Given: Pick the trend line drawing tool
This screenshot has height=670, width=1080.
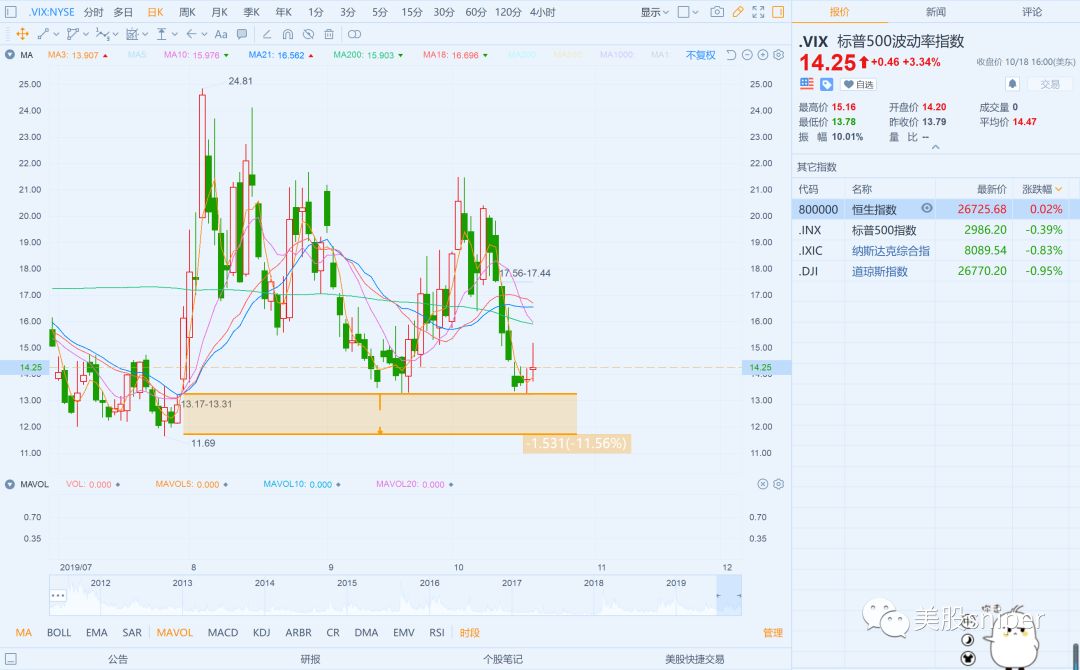Looking at the screenshot, I should pos(43,34).
